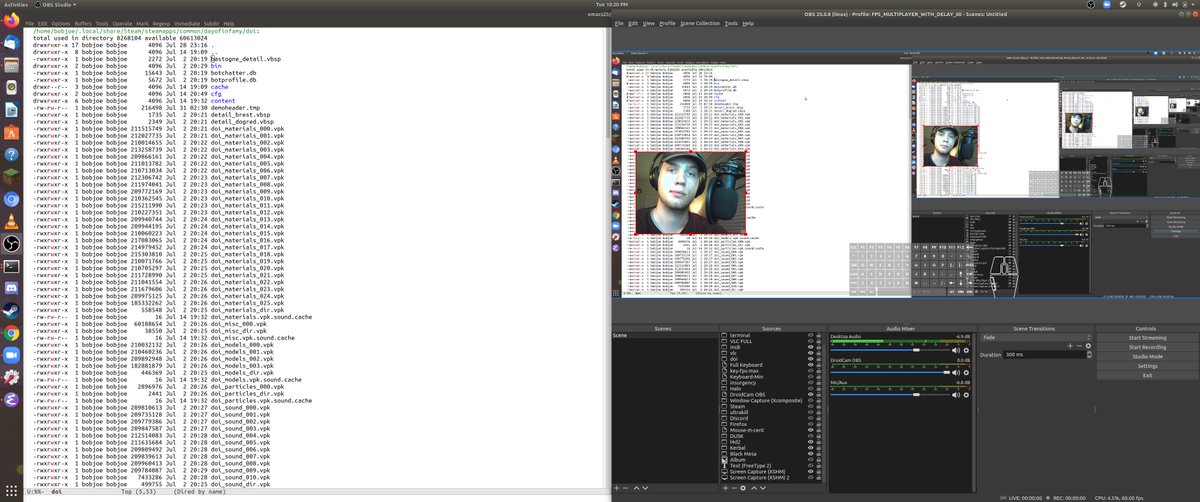
Task: Toggle visibility of DroidCam OBS source
Action: (x=811, y=395)
